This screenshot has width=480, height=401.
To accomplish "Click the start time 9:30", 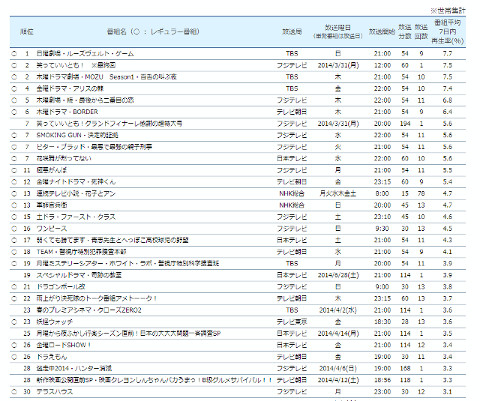I will pyautogui.click(x=382, y=229).
